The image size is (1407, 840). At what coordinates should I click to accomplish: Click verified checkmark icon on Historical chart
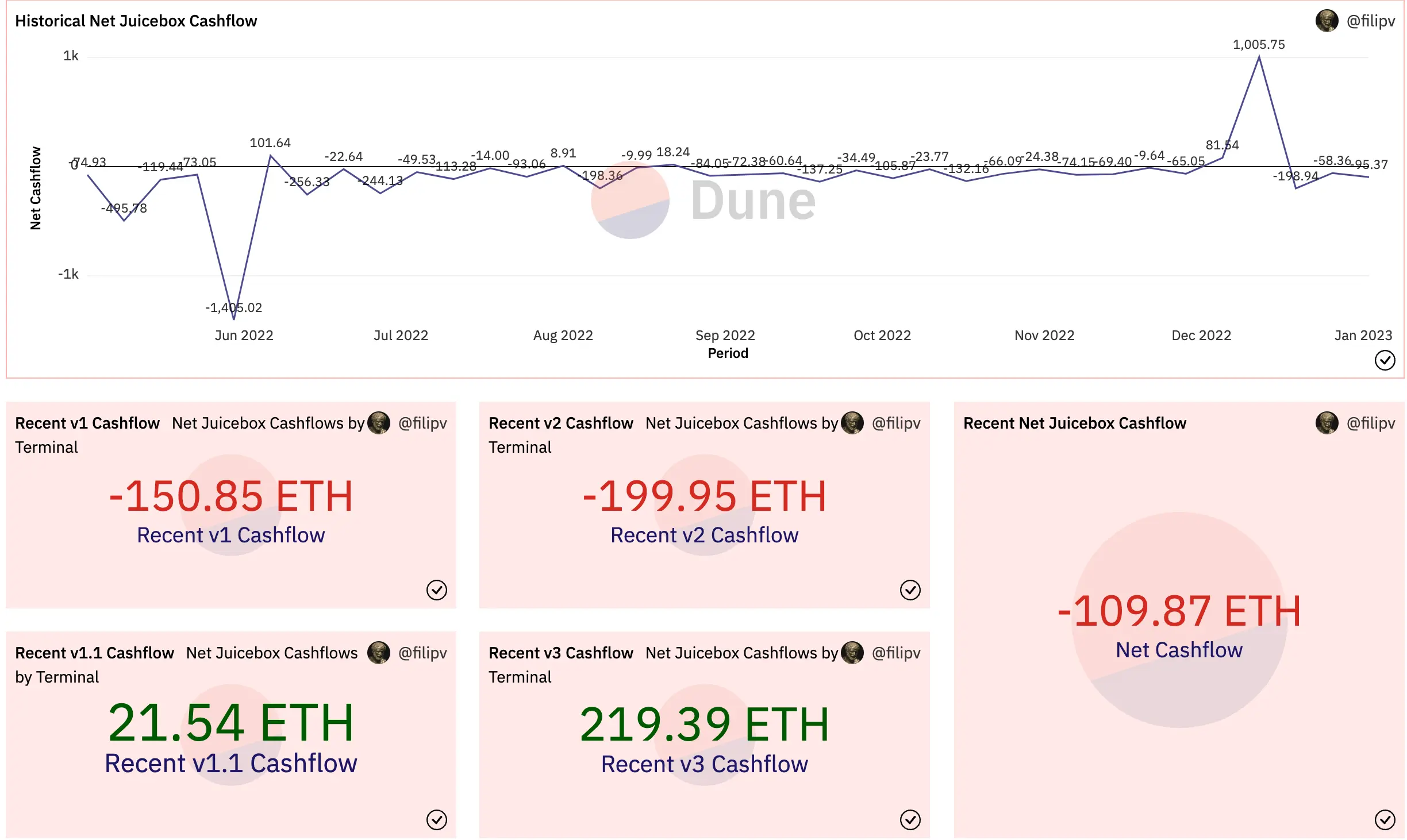click(x=1385, y=360)
